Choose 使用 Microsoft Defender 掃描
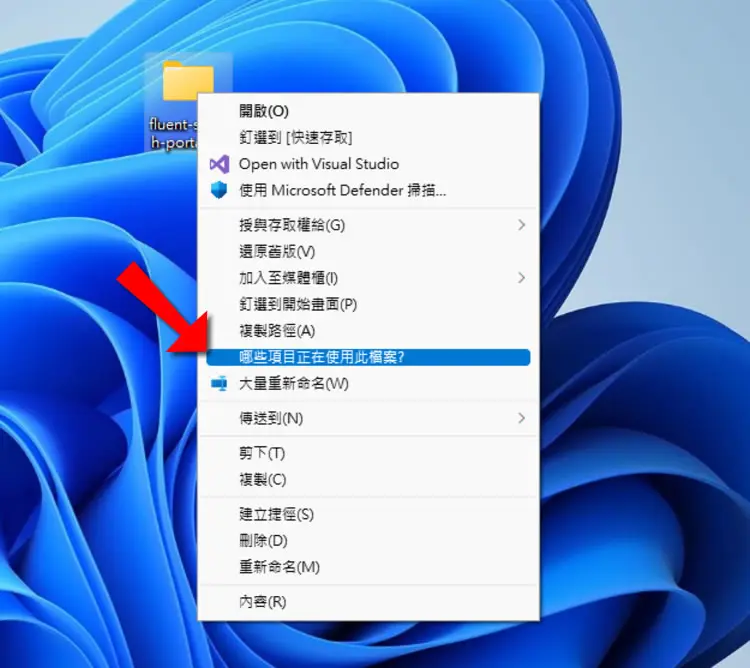The height and width of the screenshot is (668, 750). tap(368, 191)
